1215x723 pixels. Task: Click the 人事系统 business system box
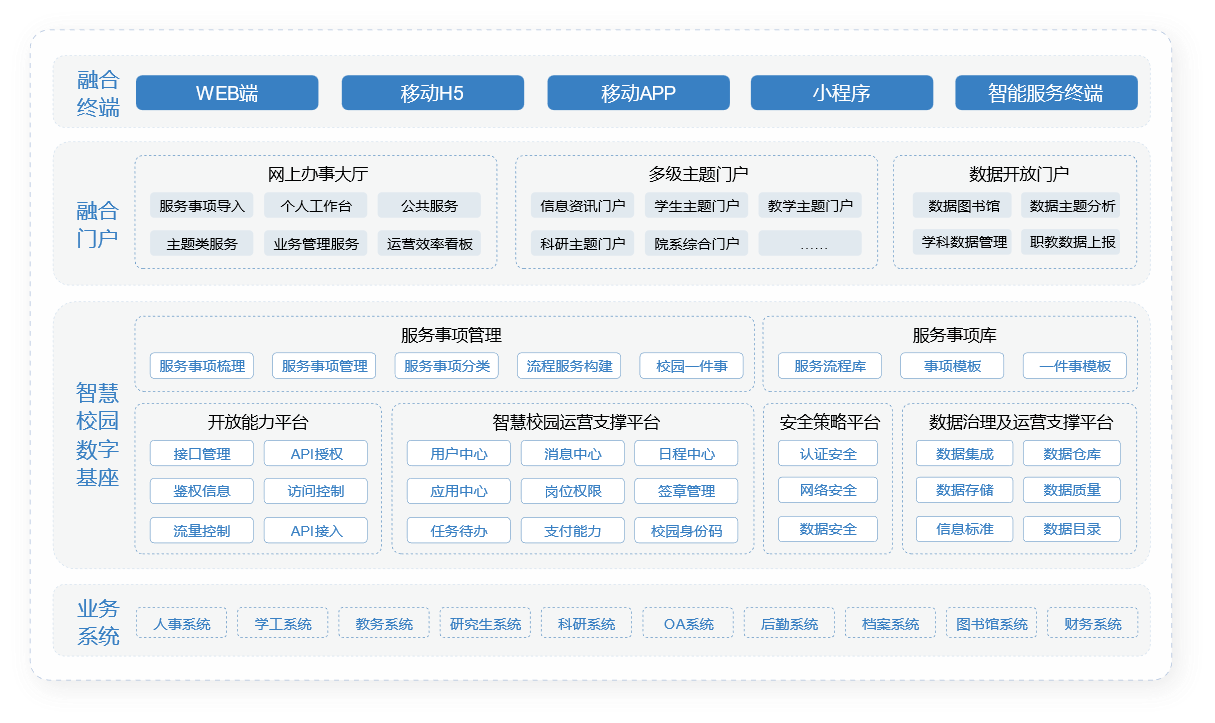pos(182,624)
